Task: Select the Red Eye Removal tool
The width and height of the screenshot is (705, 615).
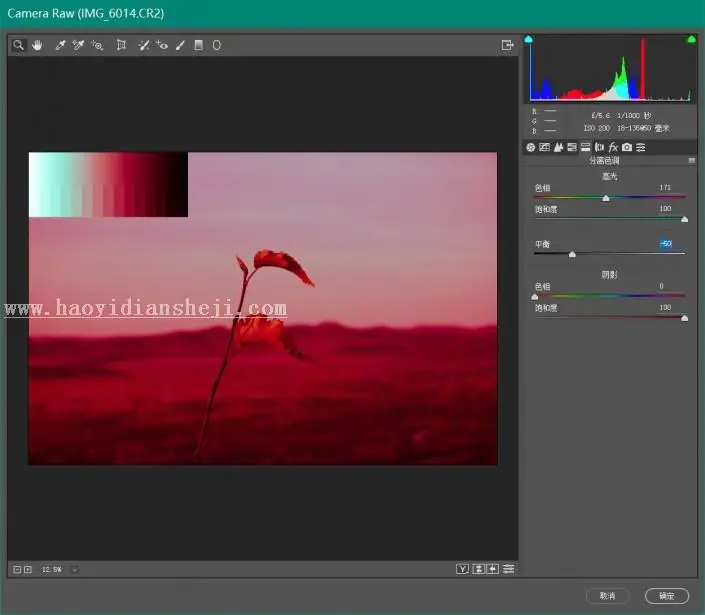Action: click(162, 45)
